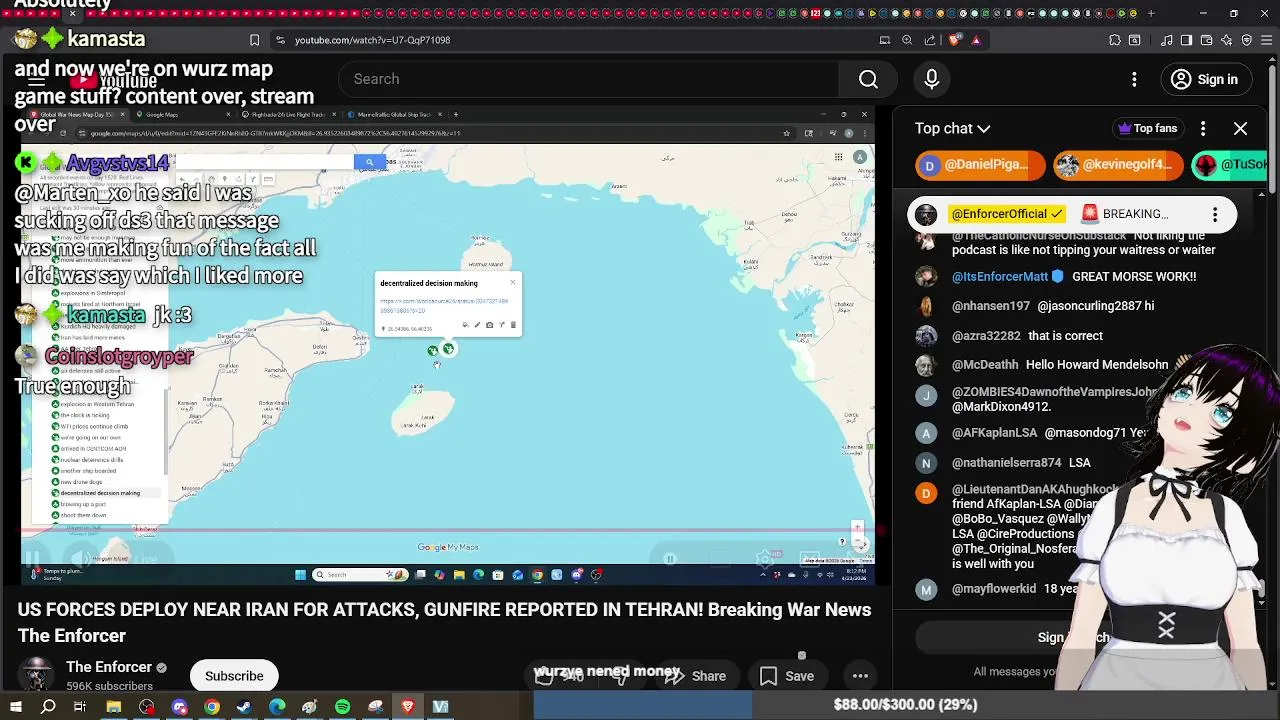Open a new browser tab with plus

[1151, 13]
